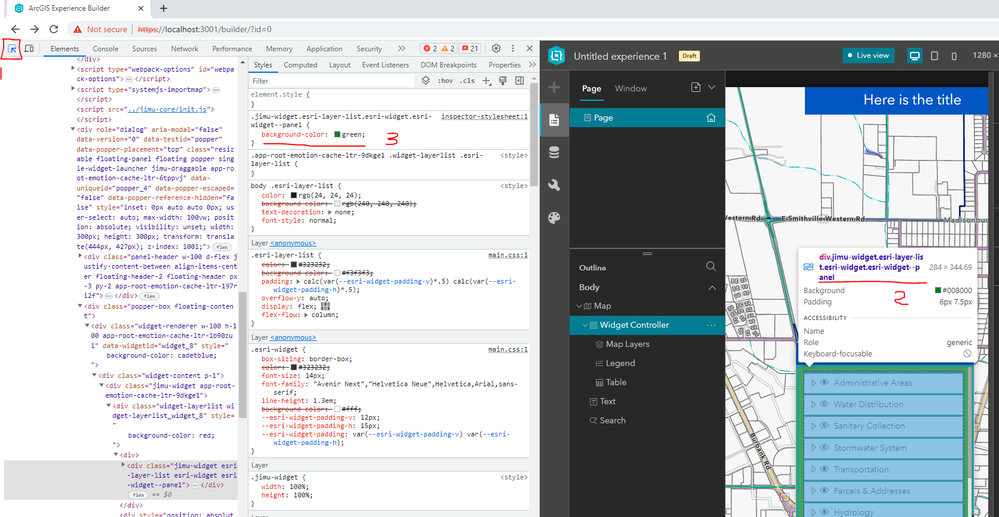The height and width of the screenshot is (517, 999).
Task: Click the Live view button
Action: click(868, 55)
